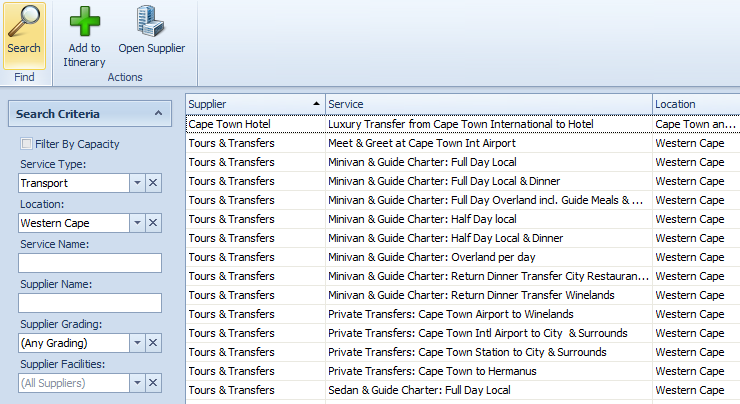Select Minivan & Guide Charter: Half Day Local & Dinner
Image resolution: width=740 pixels, height=404 pixels.
coord(488,238)
